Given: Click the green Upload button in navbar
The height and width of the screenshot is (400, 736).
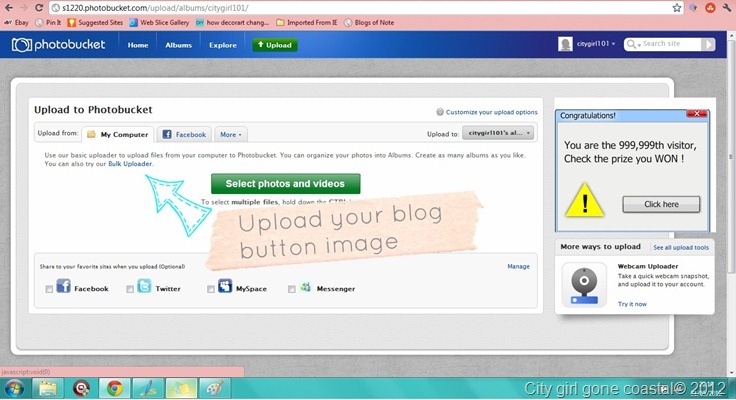Looking at the screenshot, I should click(275, 45).
